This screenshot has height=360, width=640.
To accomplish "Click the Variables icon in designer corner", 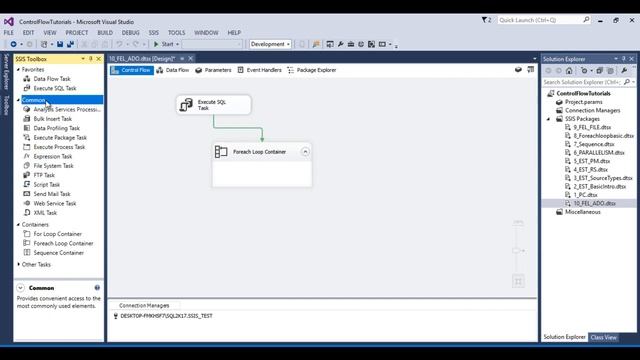I will coord(518,70).
